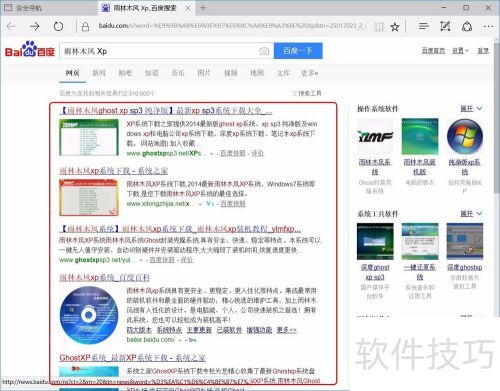Click the 深度ghost xp sp3 thumbnail
500x391 pixels.
coord(375,241)
